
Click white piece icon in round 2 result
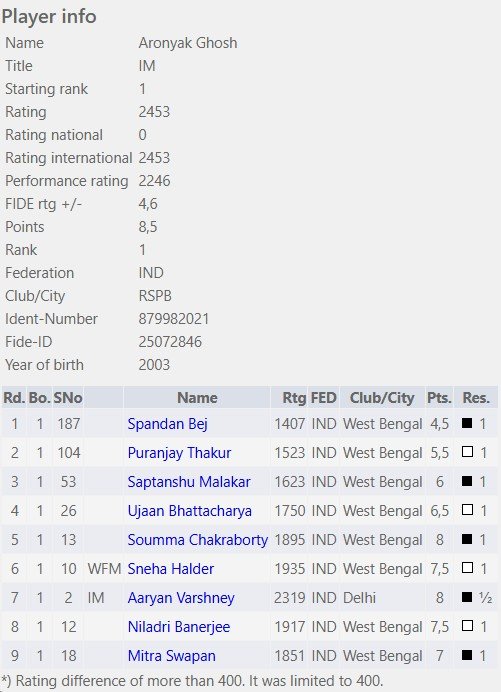click(x=467, y=452)
